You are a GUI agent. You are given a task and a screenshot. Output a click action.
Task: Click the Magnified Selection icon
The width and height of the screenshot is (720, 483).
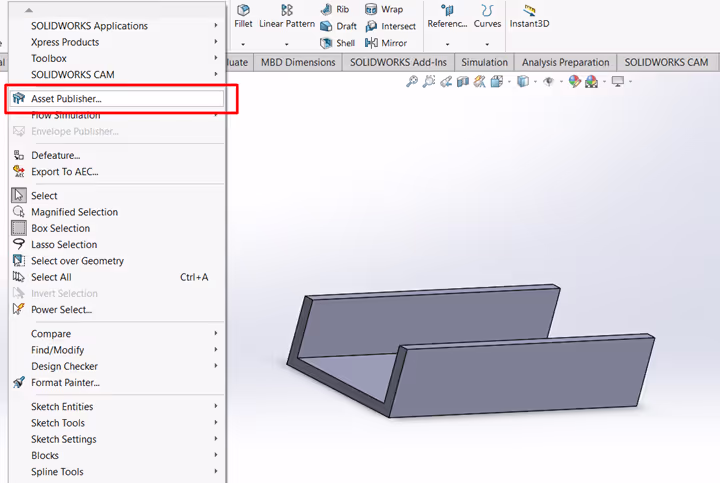[x=19, y=212]
